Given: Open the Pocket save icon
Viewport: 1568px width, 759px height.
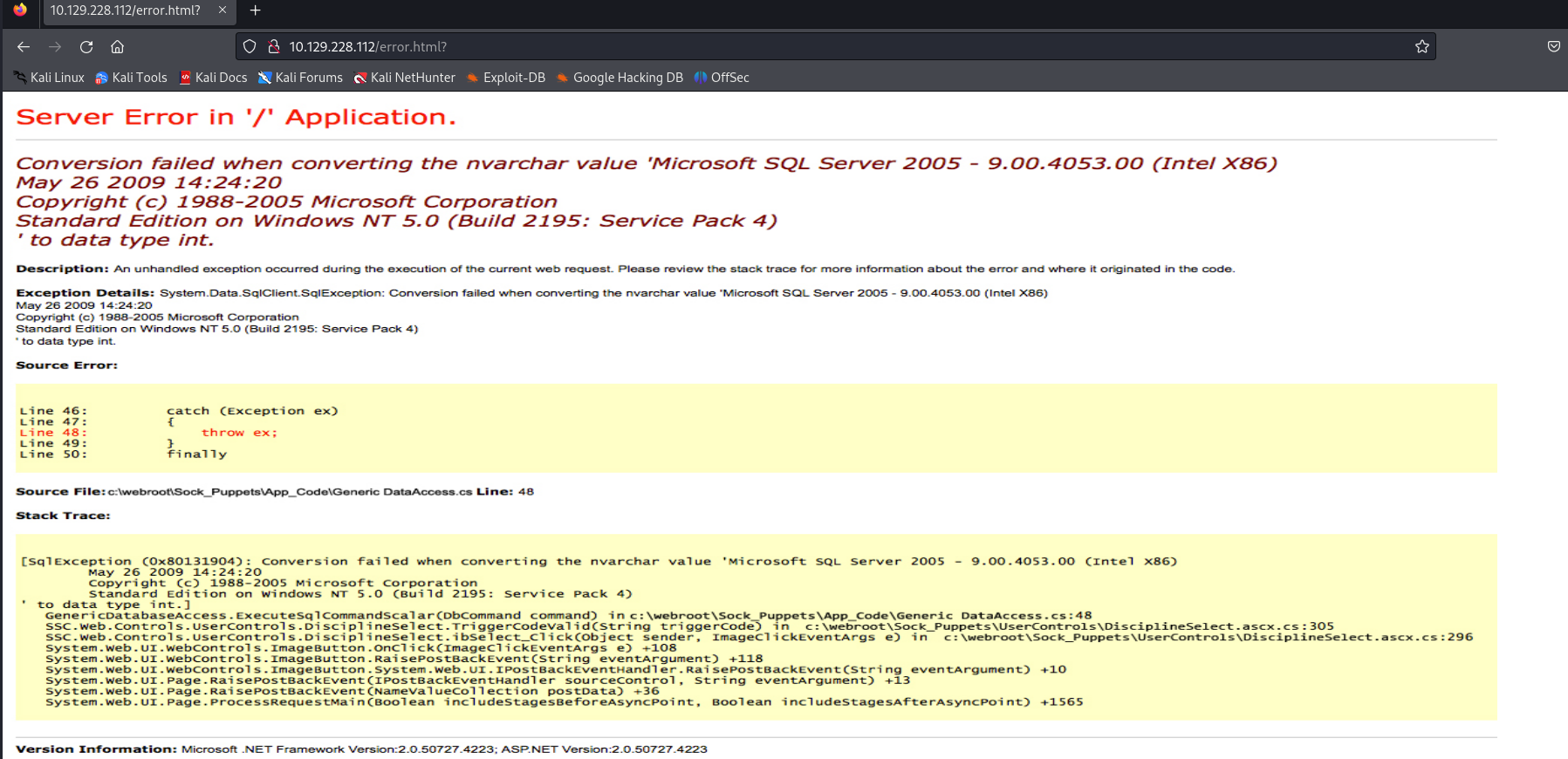Looking at the screenshot, I should 1554,47.
